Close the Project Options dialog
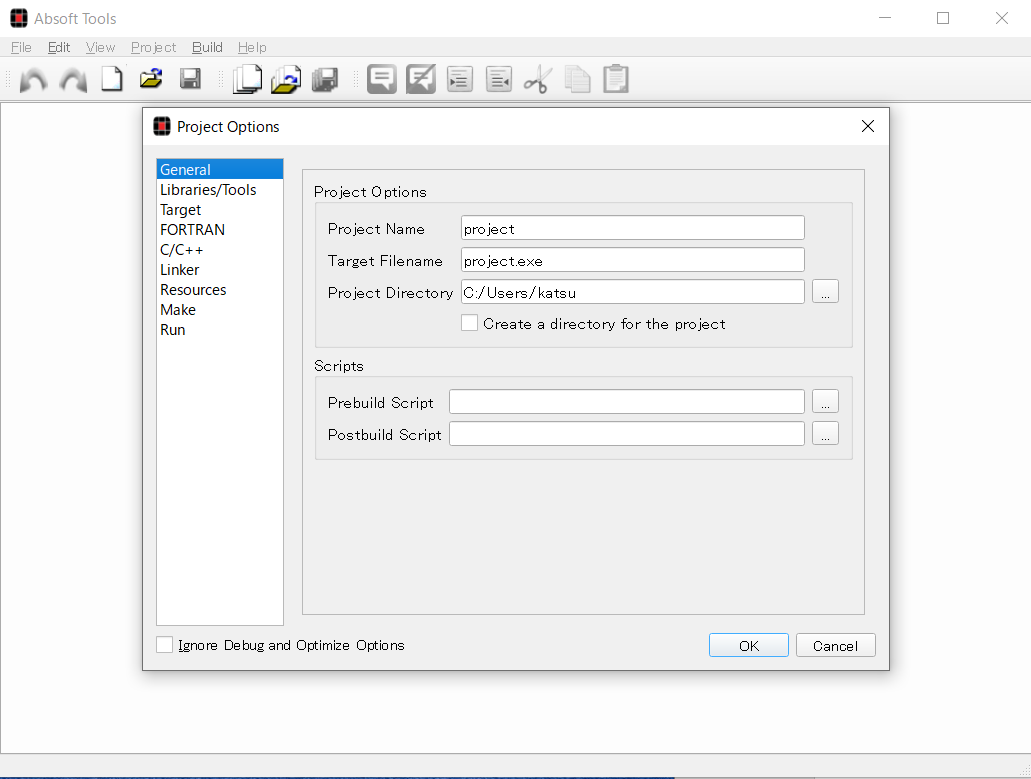1031x779 pixels. tap(867, 126)
